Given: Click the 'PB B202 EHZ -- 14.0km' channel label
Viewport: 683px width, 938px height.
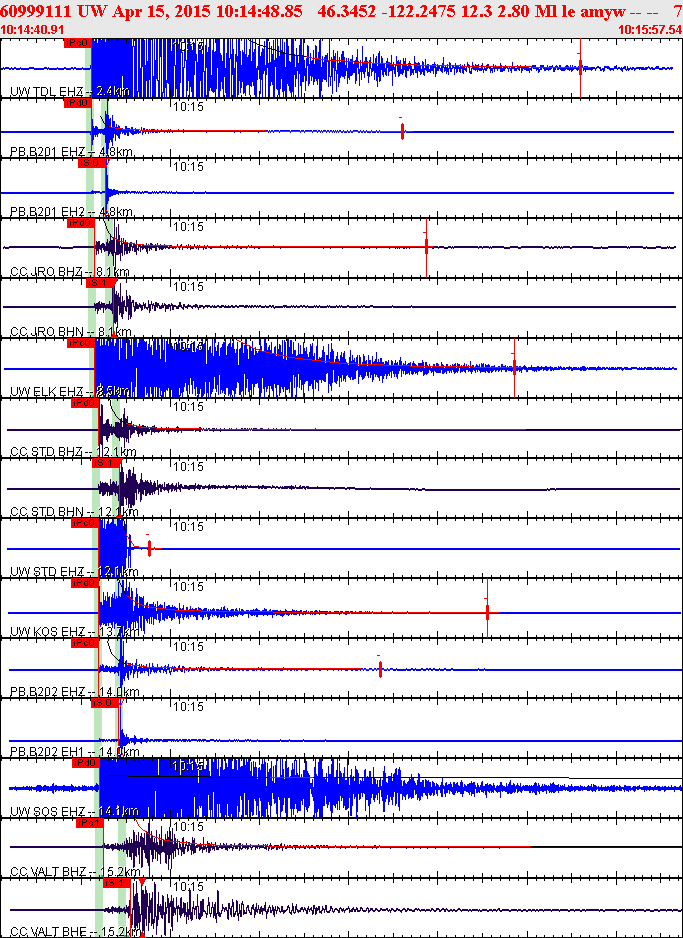Looking at the screenshot, I should pyautogui.click(x=74, y=692).
